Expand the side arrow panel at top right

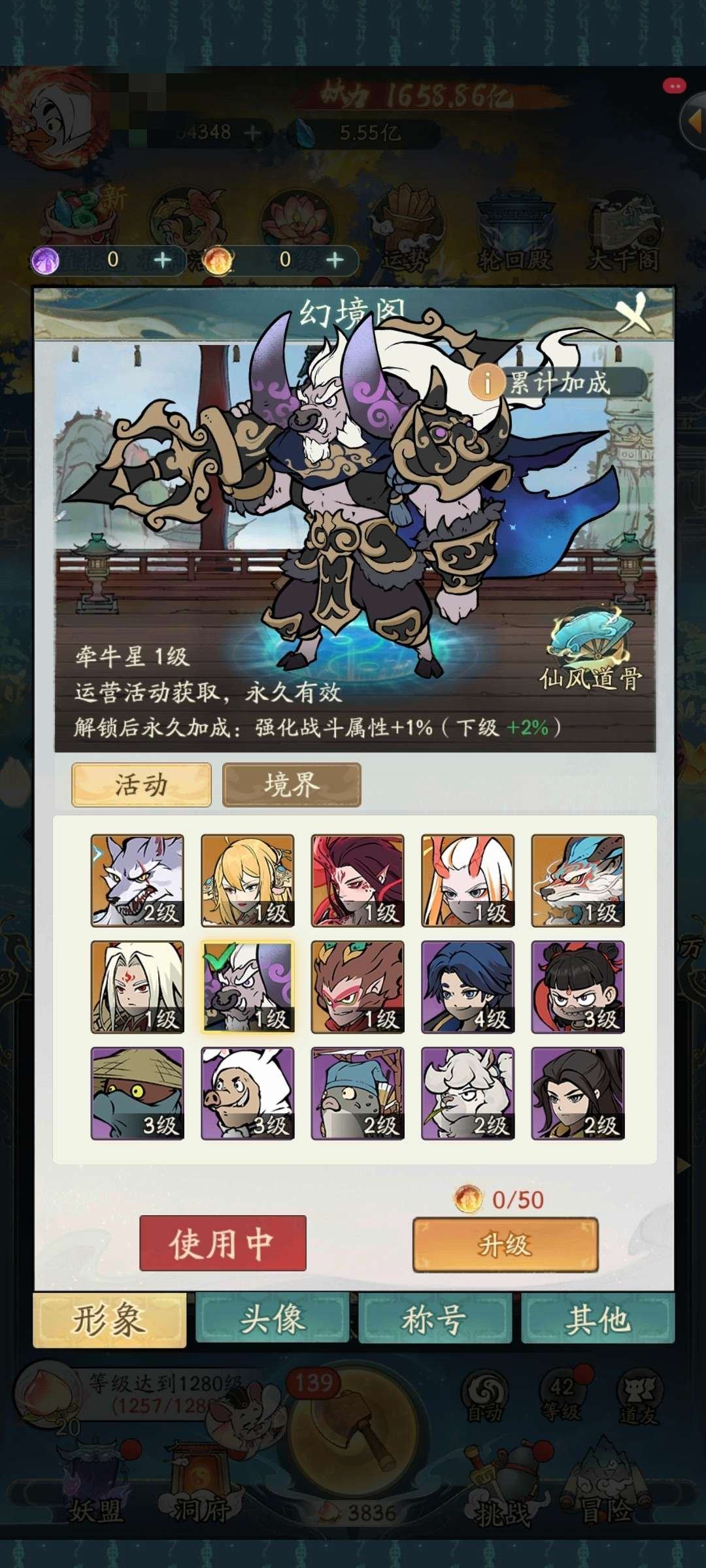[x=693, y=121]
